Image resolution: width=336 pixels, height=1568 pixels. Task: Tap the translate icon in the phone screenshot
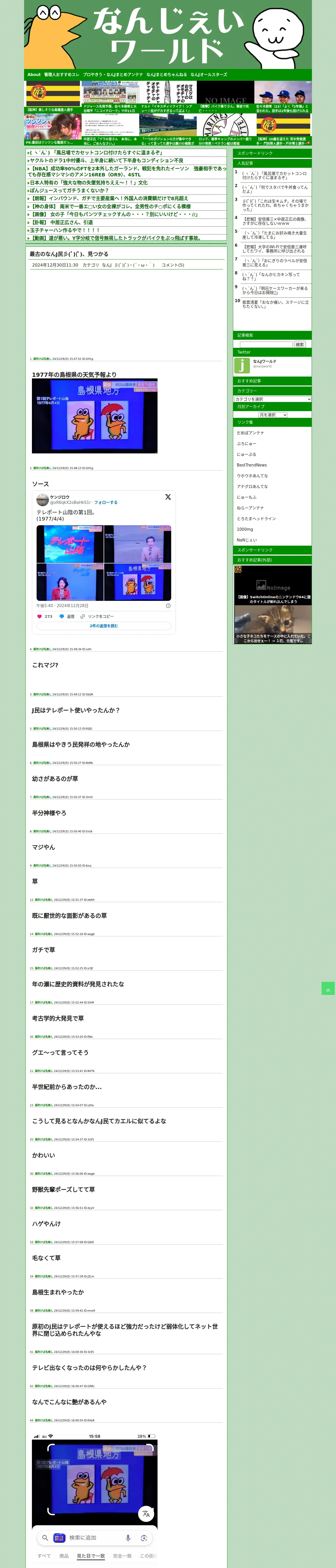(146, 1514)
